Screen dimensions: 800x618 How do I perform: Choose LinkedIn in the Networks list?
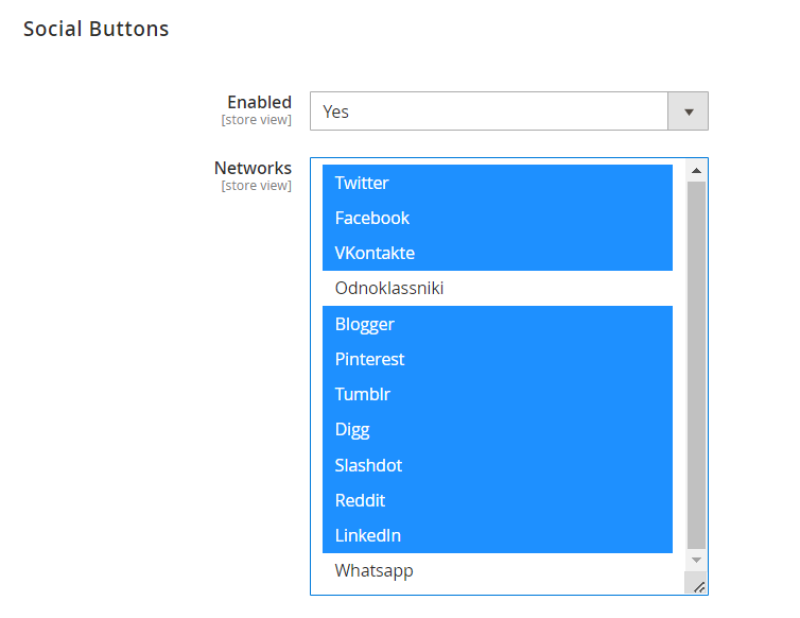click(497, 536)
